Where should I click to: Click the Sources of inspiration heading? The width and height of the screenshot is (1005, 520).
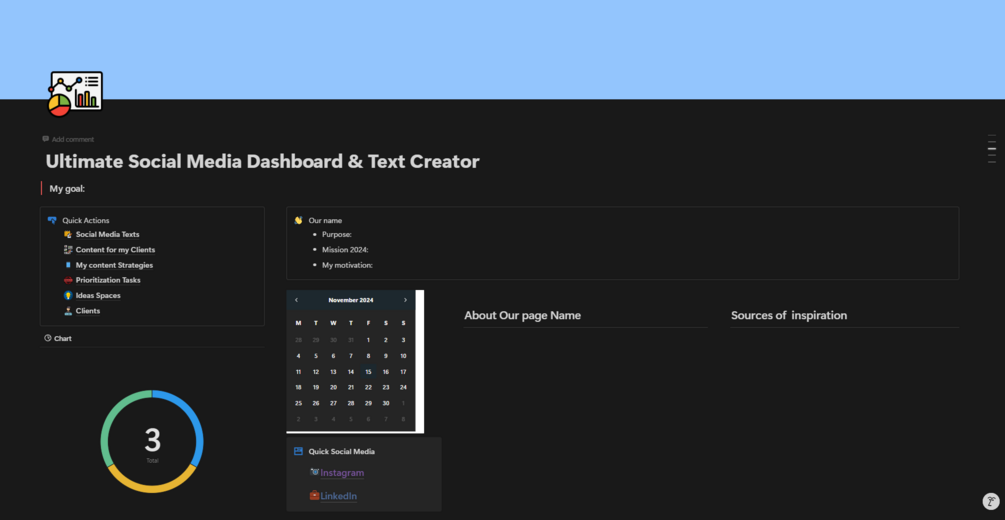pos(789,315)
